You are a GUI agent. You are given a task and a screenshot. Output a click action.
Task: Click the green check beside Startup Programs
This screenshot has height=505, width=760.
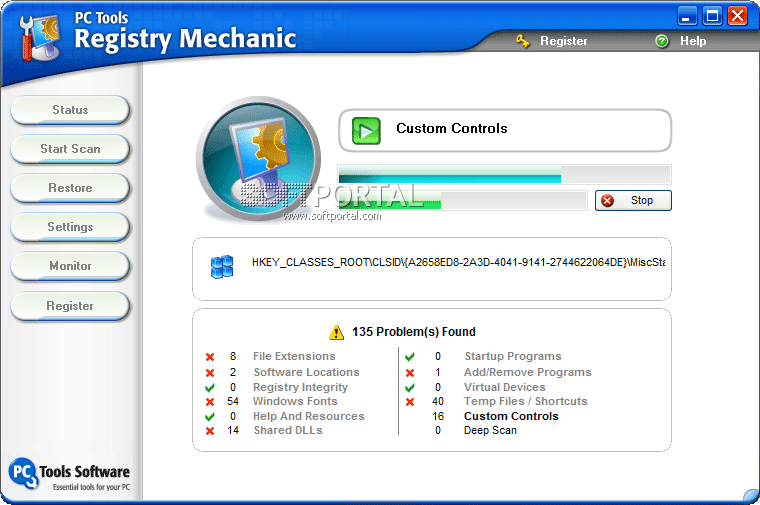click(x=410, y=357)
